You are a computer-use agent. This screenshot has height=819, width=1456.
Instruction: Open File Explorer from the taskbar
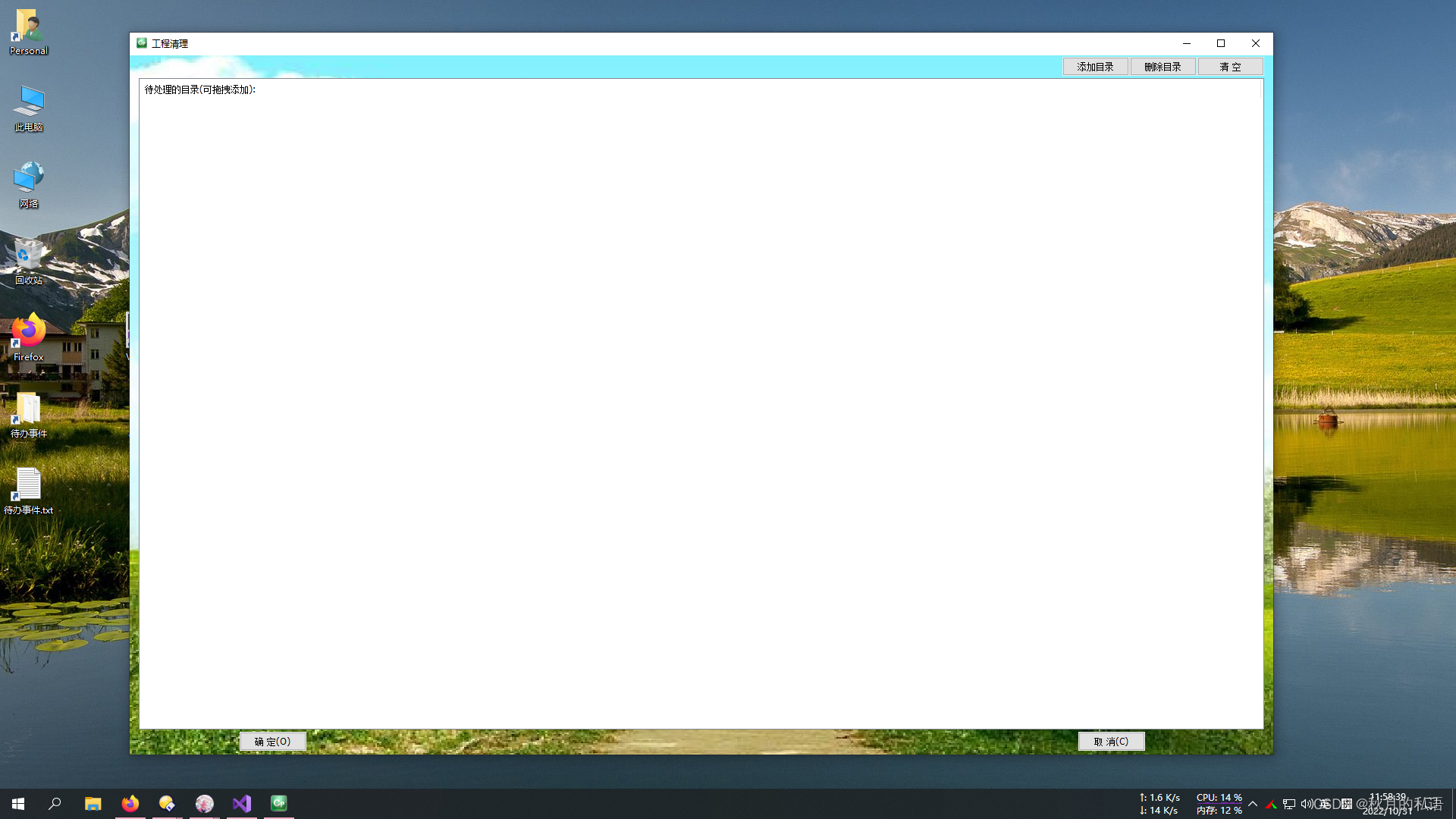pos(93,803)
